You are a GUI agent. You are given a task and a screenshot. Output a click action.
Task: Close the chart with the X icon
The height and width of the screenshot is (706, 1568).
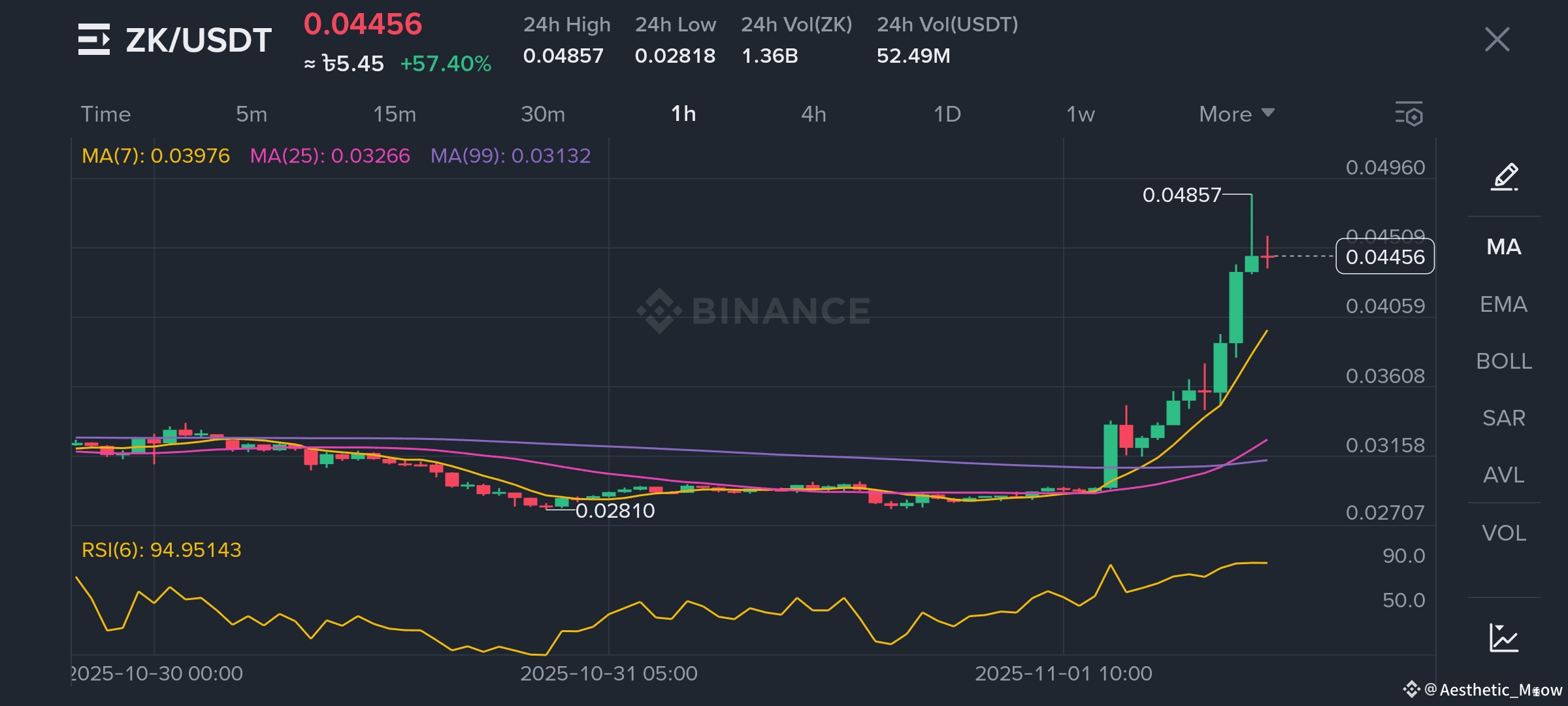(x=1497, y=39)
